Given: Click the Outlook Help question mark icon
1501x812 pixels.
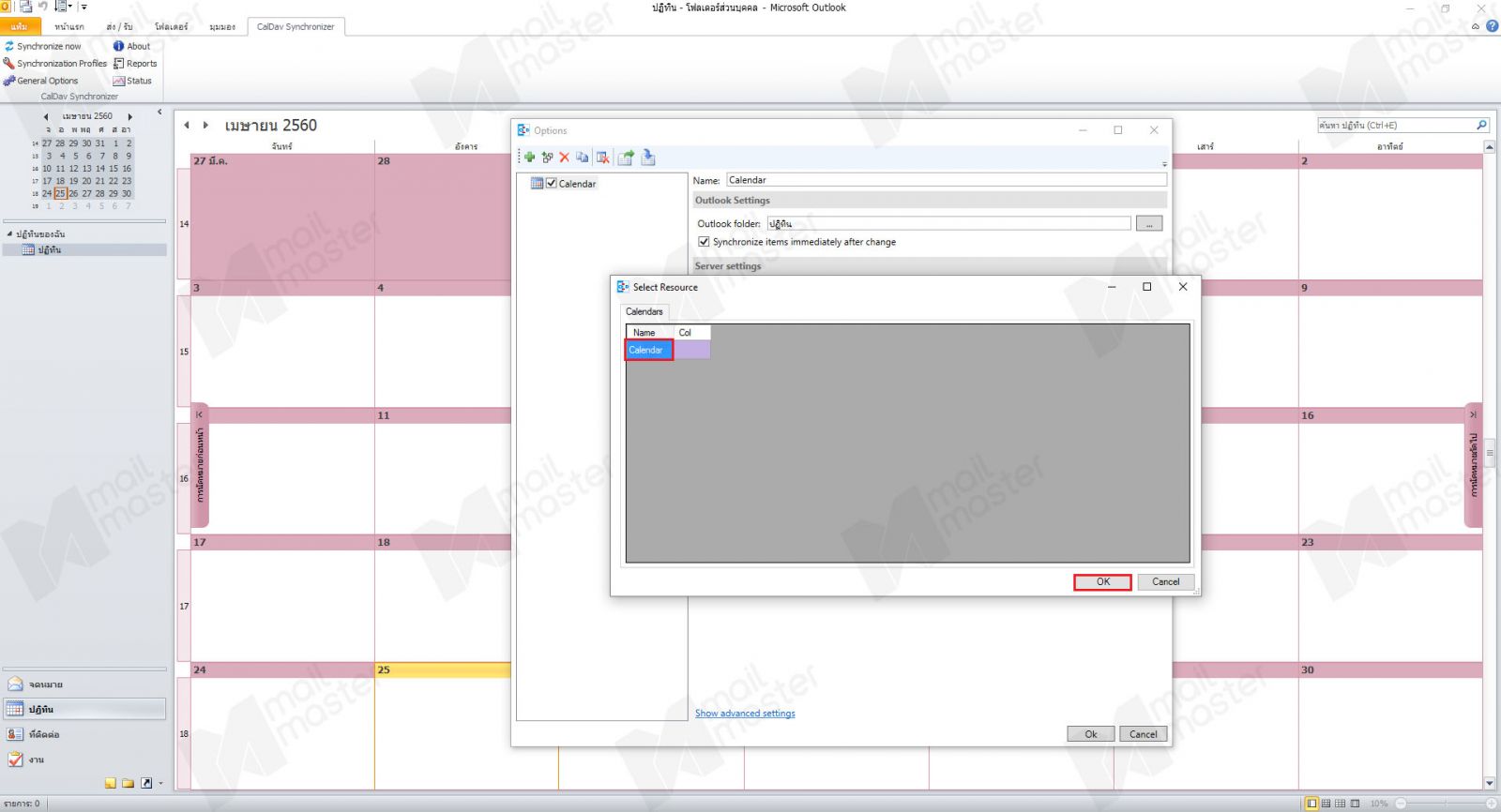Looking at the screenshot, I should (1492, 26).
